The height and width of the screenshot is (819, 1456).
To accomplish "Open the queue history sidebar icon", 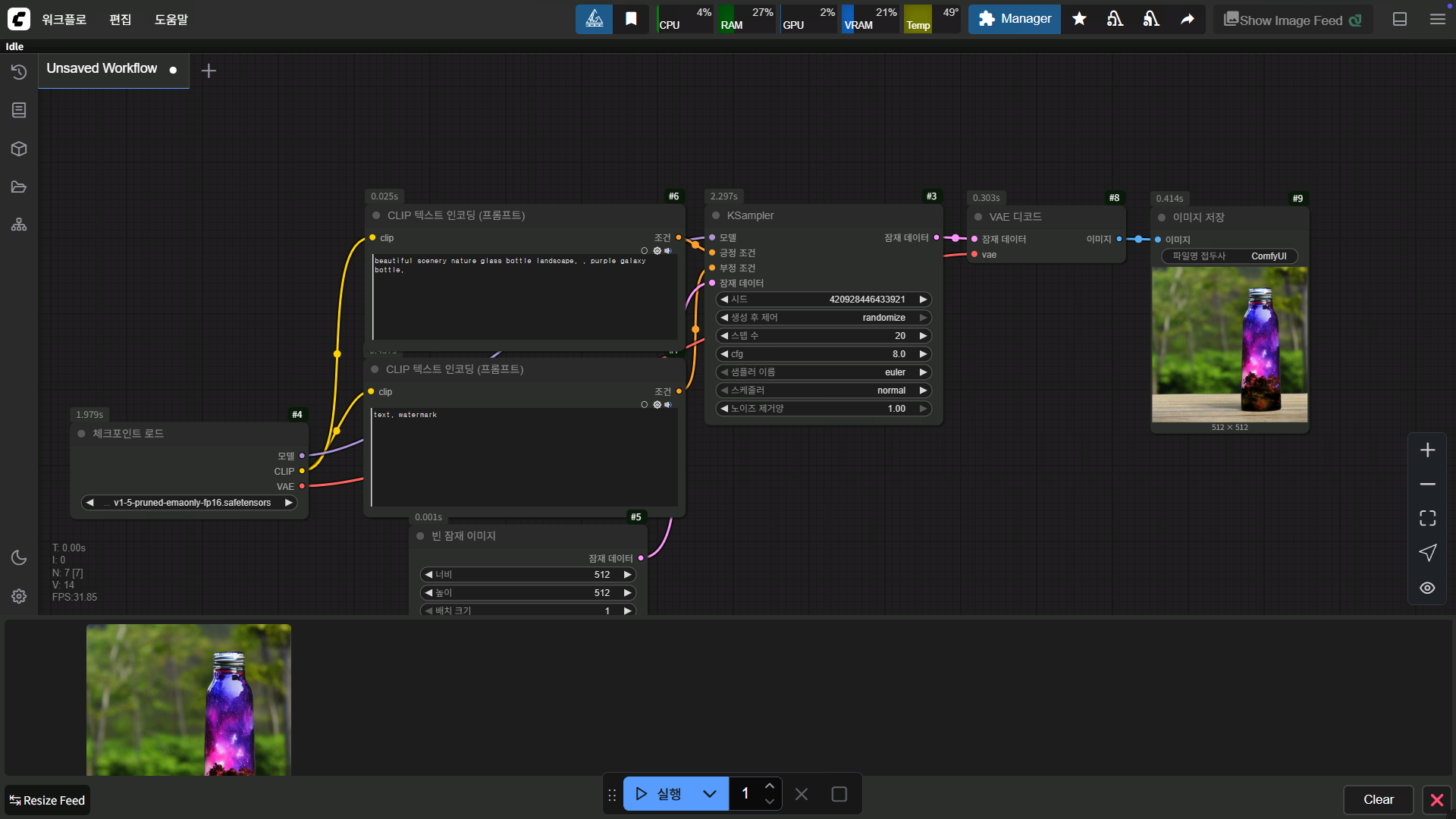I will click(19, 72).
